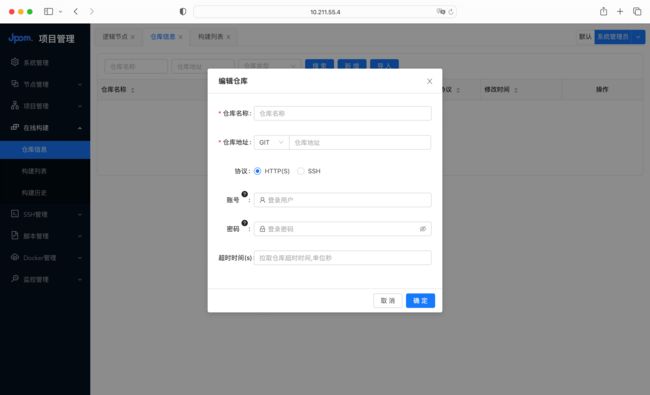Sort by 修改时间 column
The height and width of the screenshot is (395, 650).
pyautogui.click(x=516, y=90)
